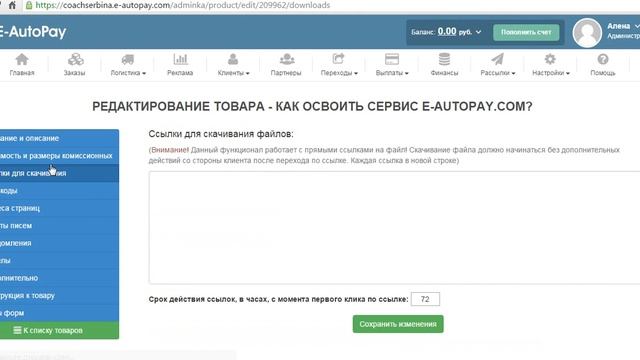
Task: Expand the balance currency dropdown arrow
Action: tap(478, 32)
